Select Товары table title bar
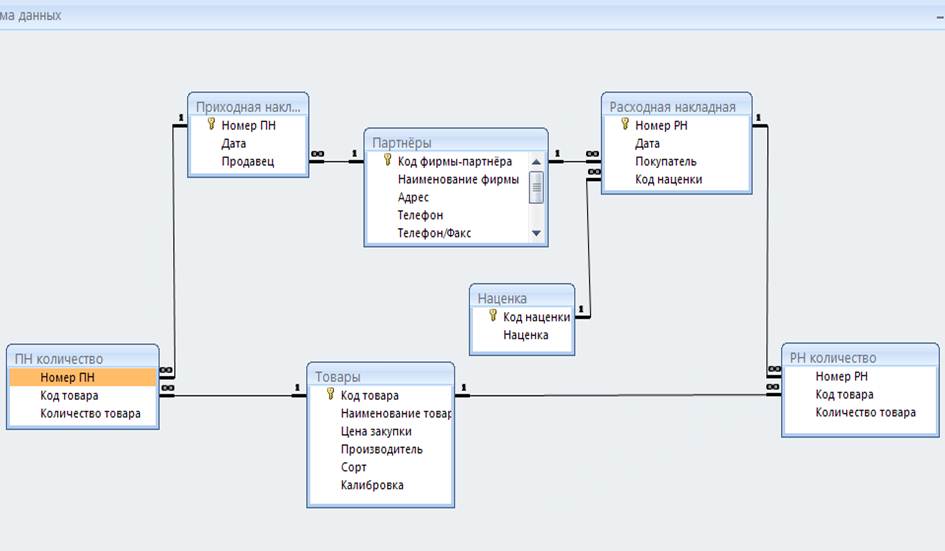The height and width of the screenshot is (551, 945). [380, 377]
